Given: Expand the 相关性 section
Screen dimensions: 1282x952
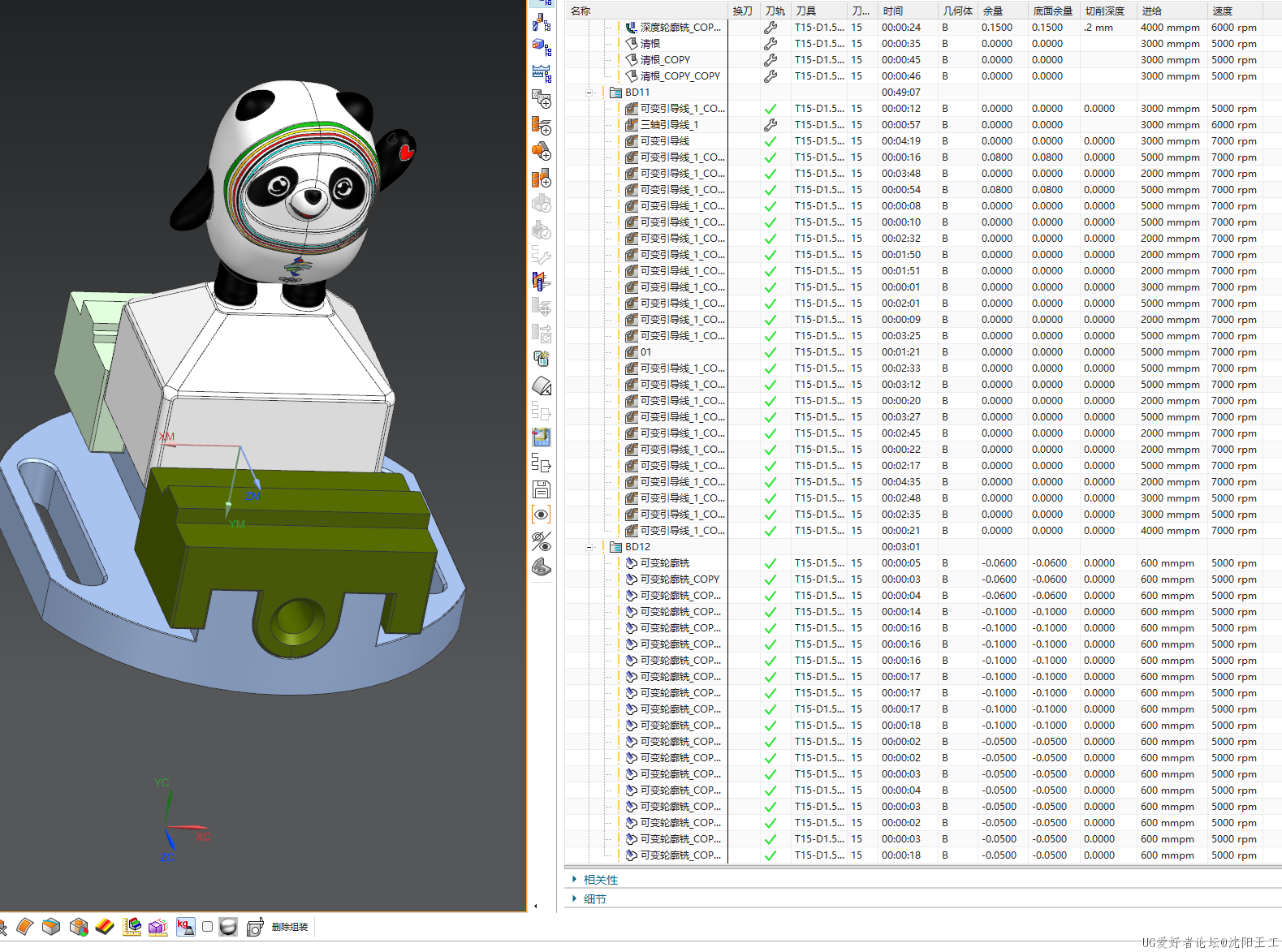Looking at the screenshot, I should pyautogui.click(x=574, y=879).
